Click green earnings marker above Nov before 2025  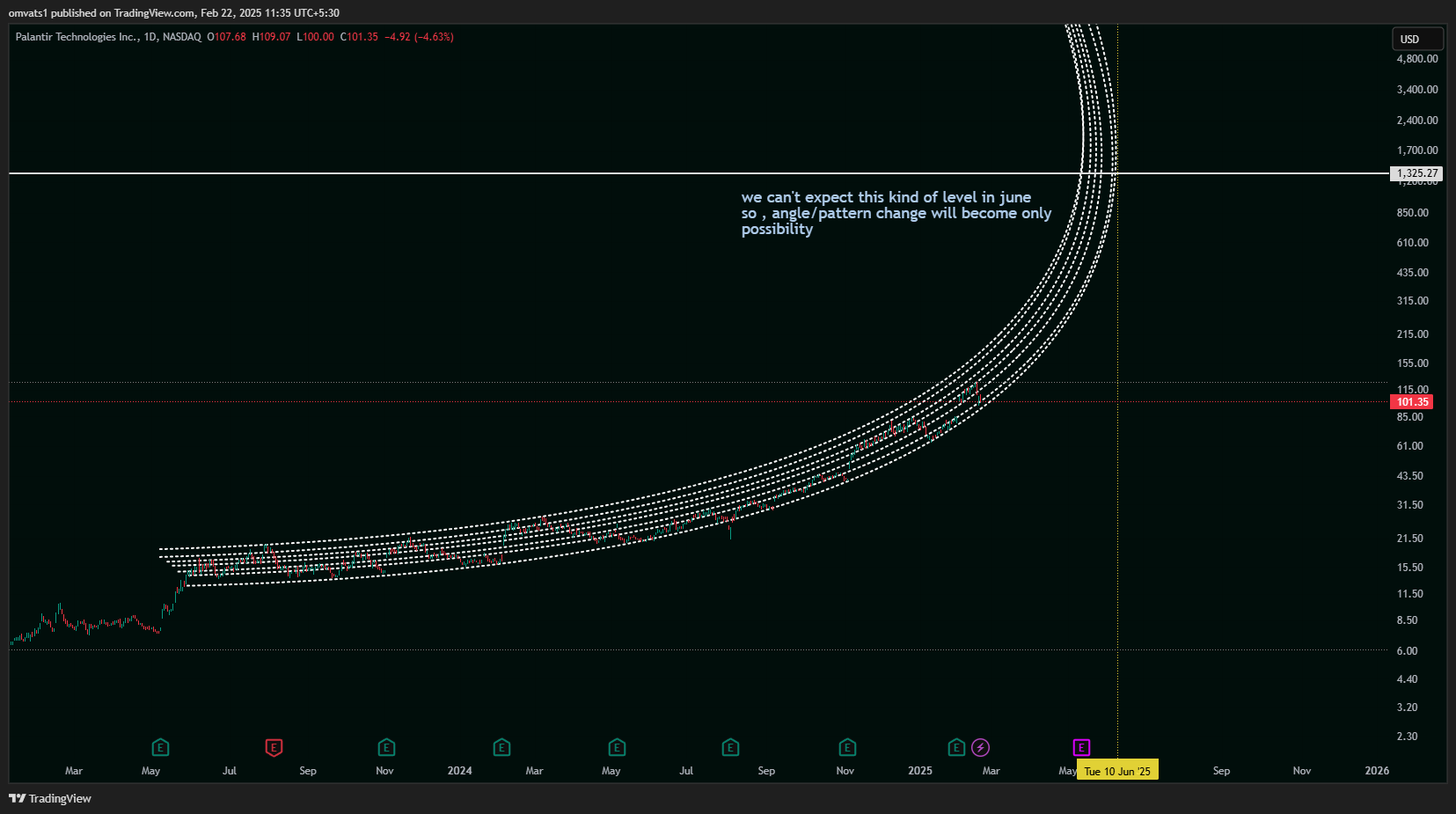pyautogui.click(x=847, y=748)
